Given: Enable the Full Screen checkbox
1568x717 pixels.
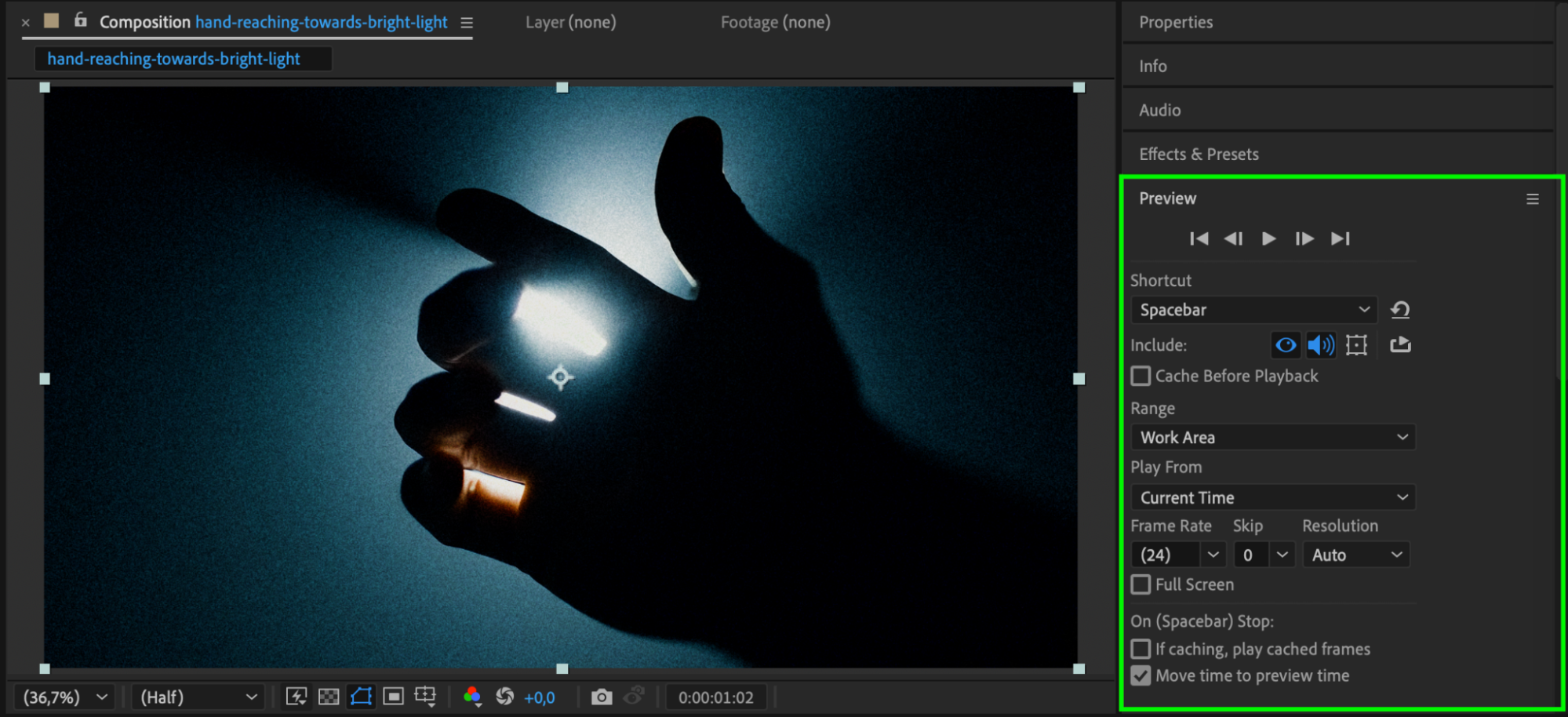Looking at the screenshot, I should [1141, 584].
